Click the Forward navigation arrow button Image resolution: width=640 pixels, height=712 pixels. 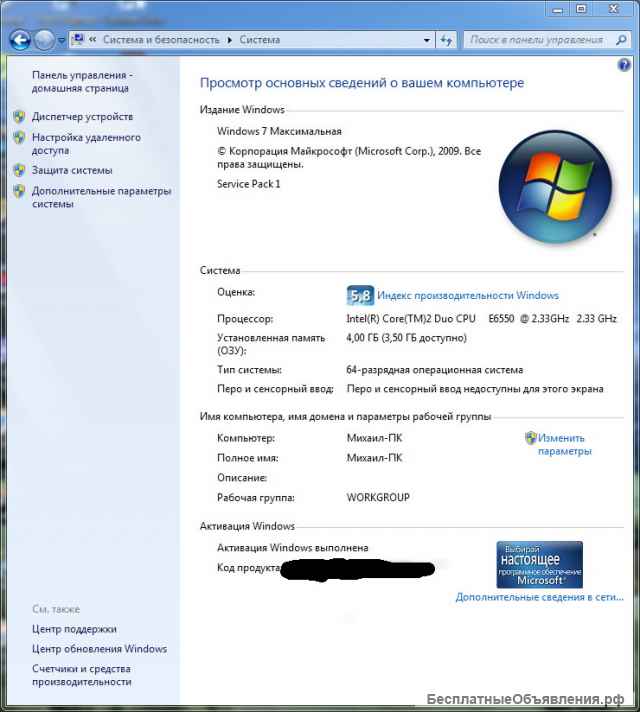[x=44, y=40]
